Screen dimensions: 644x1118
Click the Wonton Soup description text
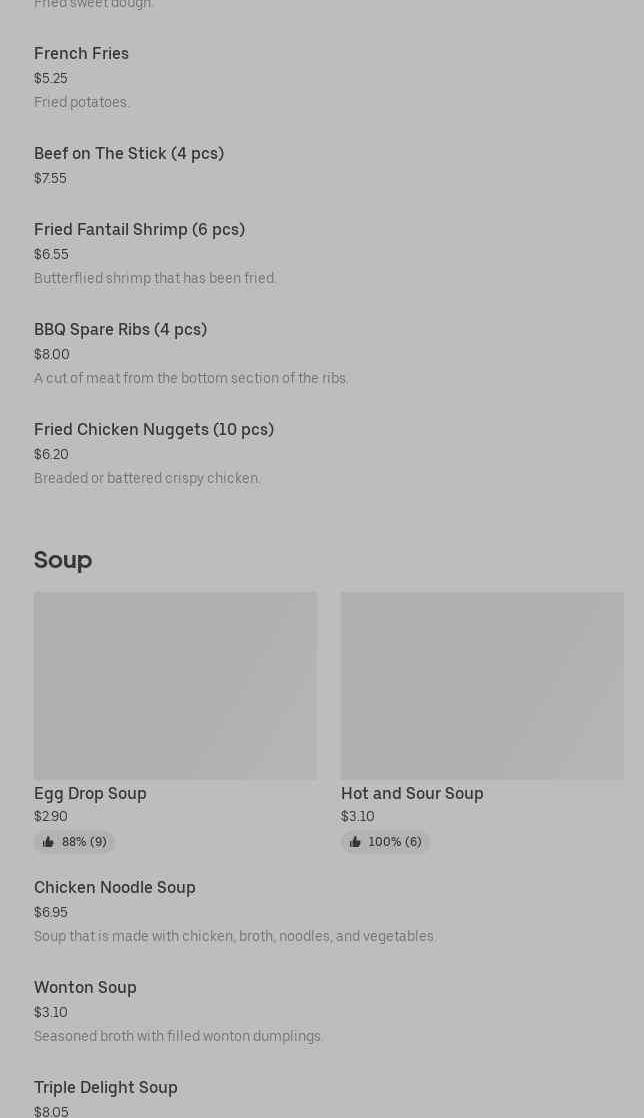(179, 1037)
